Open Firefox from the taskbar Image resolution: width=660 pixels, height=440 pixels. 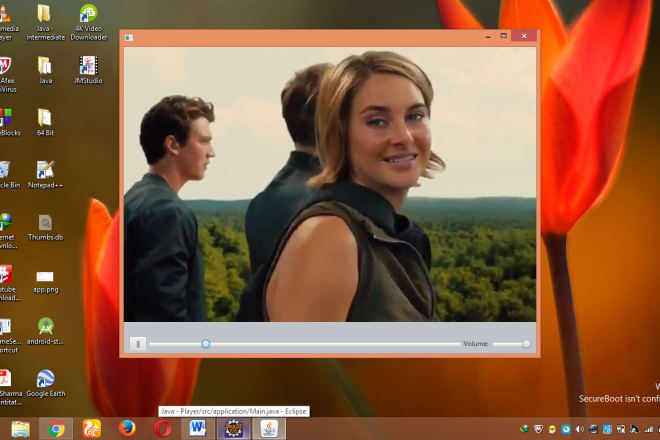tap(127, 429)
